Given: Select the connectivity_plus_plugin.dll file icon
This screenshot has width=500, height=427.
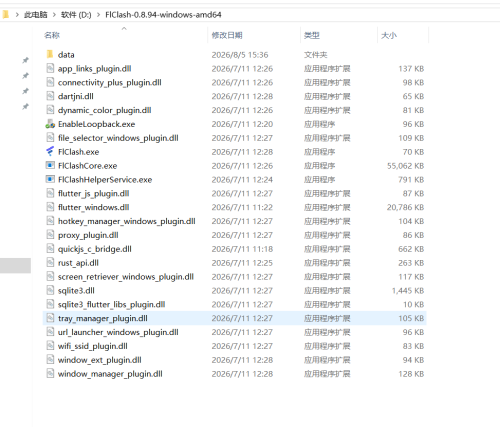Looking at the screenshot, I should 50,82.
